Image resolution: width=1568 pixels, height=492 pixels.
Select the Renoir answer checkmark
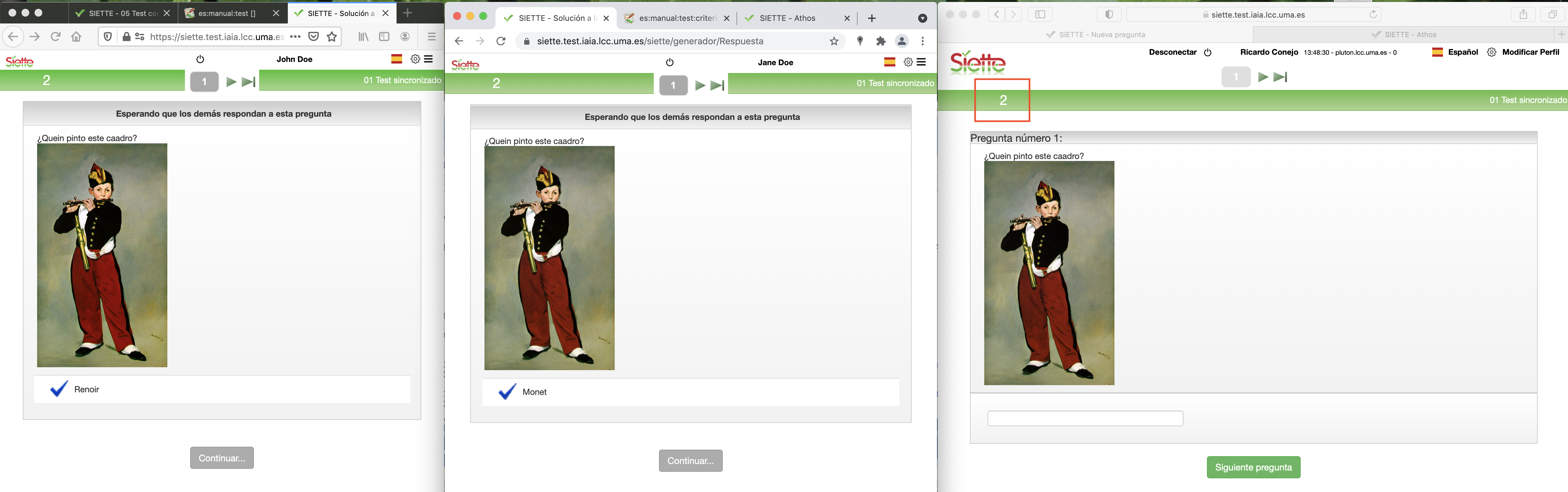(x=59, y=389)
